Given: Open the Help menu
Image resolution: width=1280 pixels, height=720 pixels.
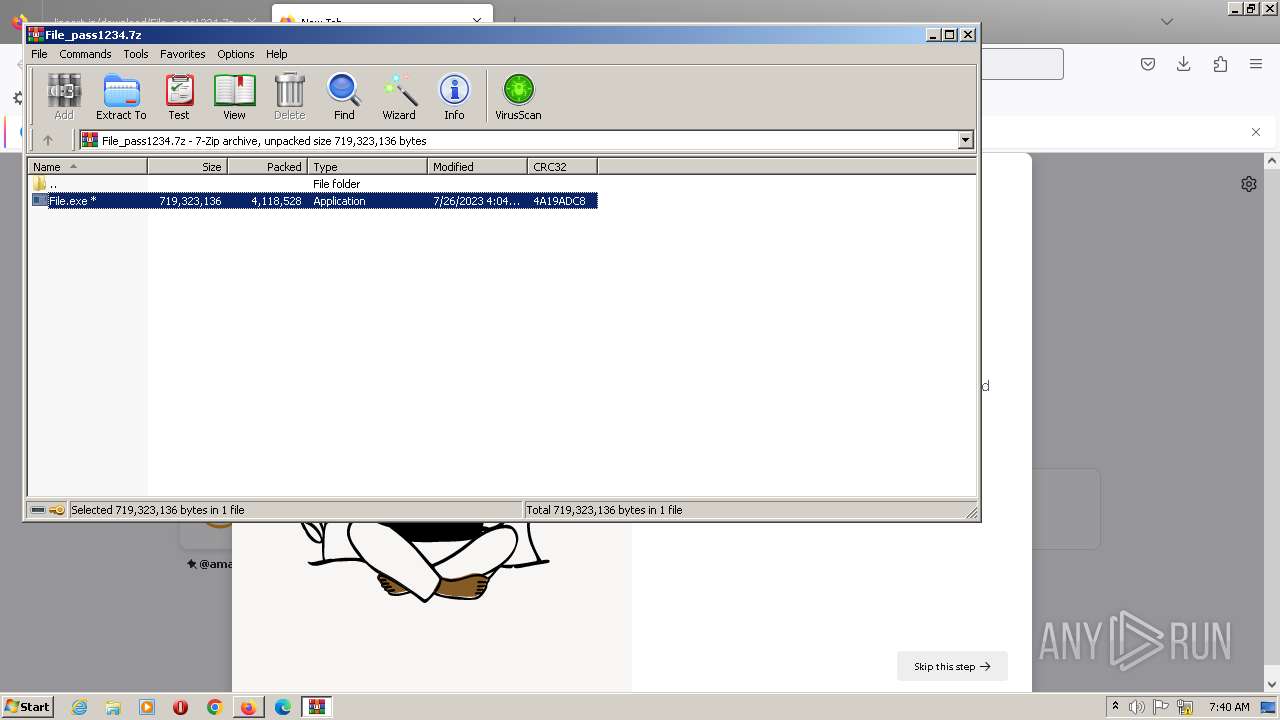Looking at the screenshot, I should point(277,54).
